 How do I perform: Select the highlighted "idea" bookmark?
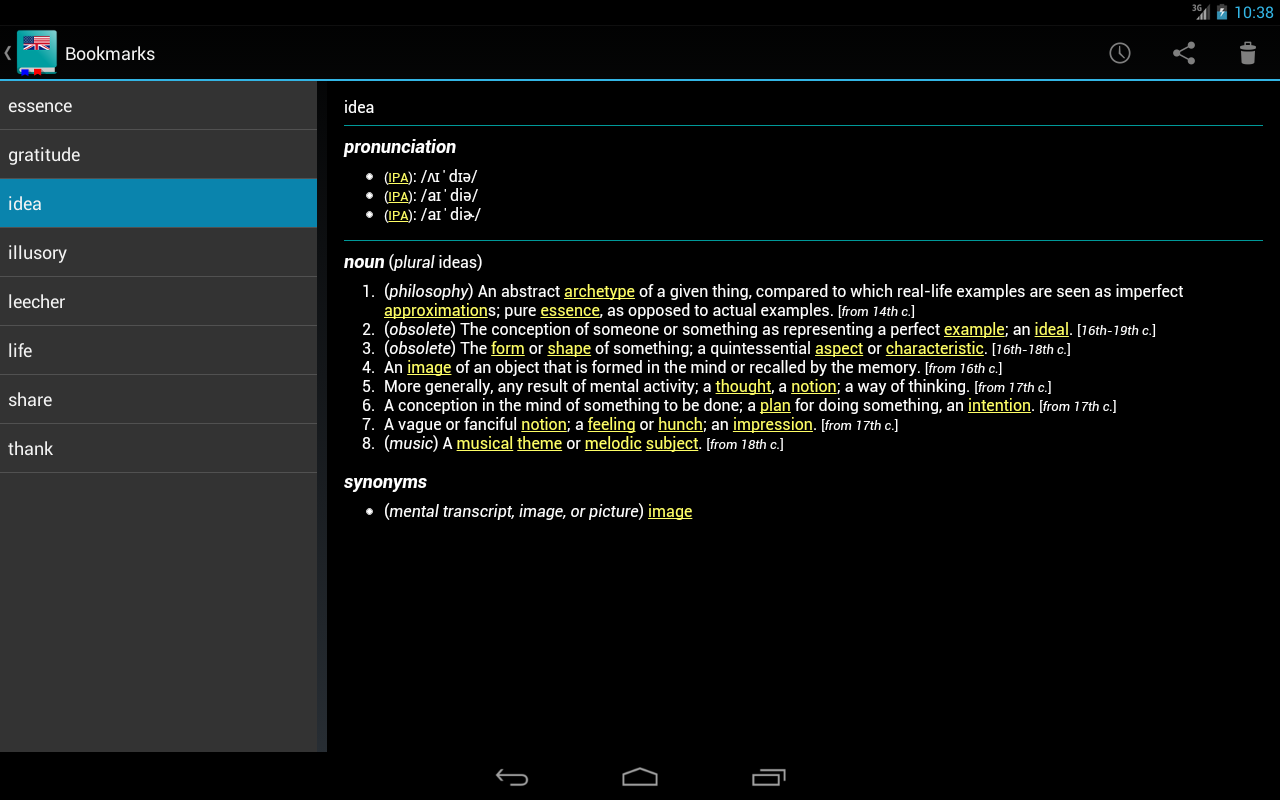click(x=158, y=204)
